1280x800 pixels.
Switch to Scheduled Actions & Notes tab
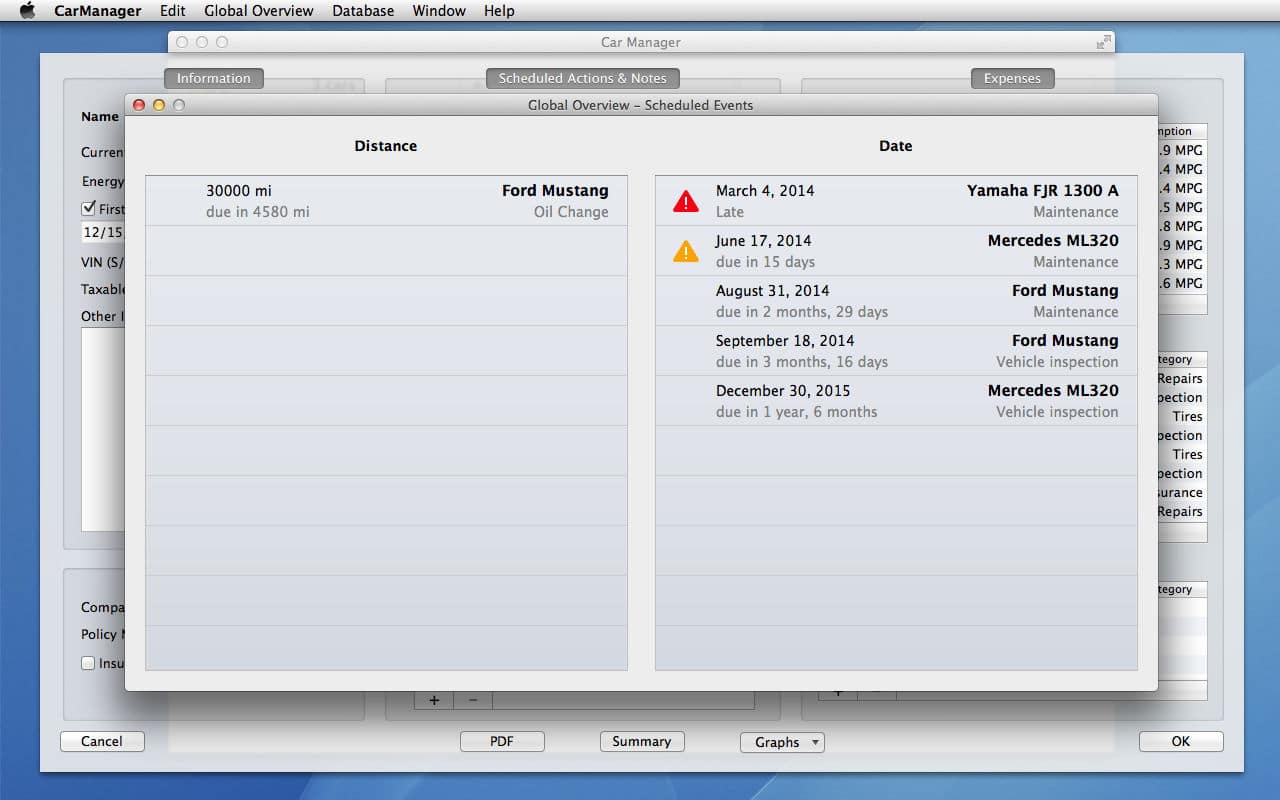583,78
